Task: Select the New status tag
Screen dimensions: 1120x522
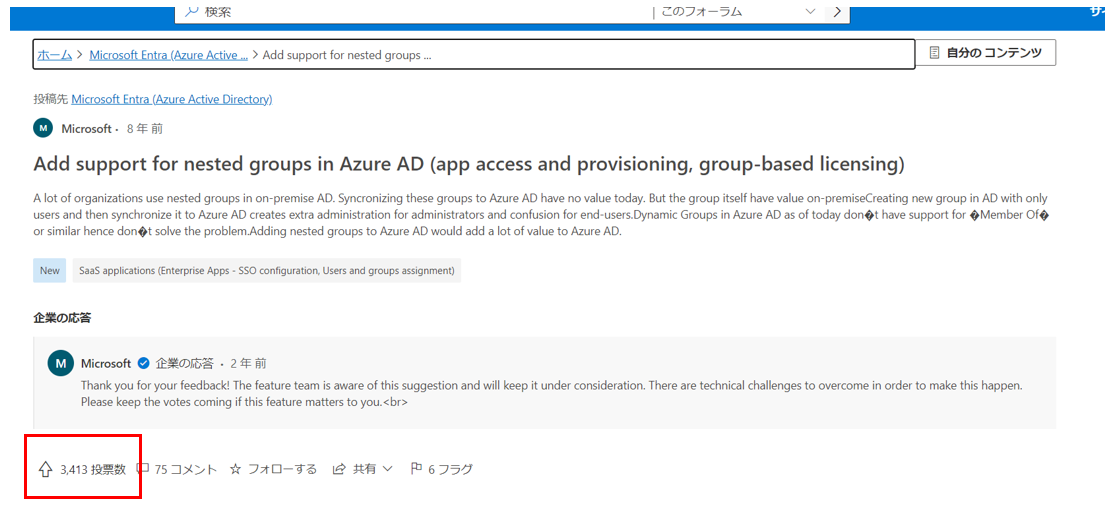Action: pos(50,270)
